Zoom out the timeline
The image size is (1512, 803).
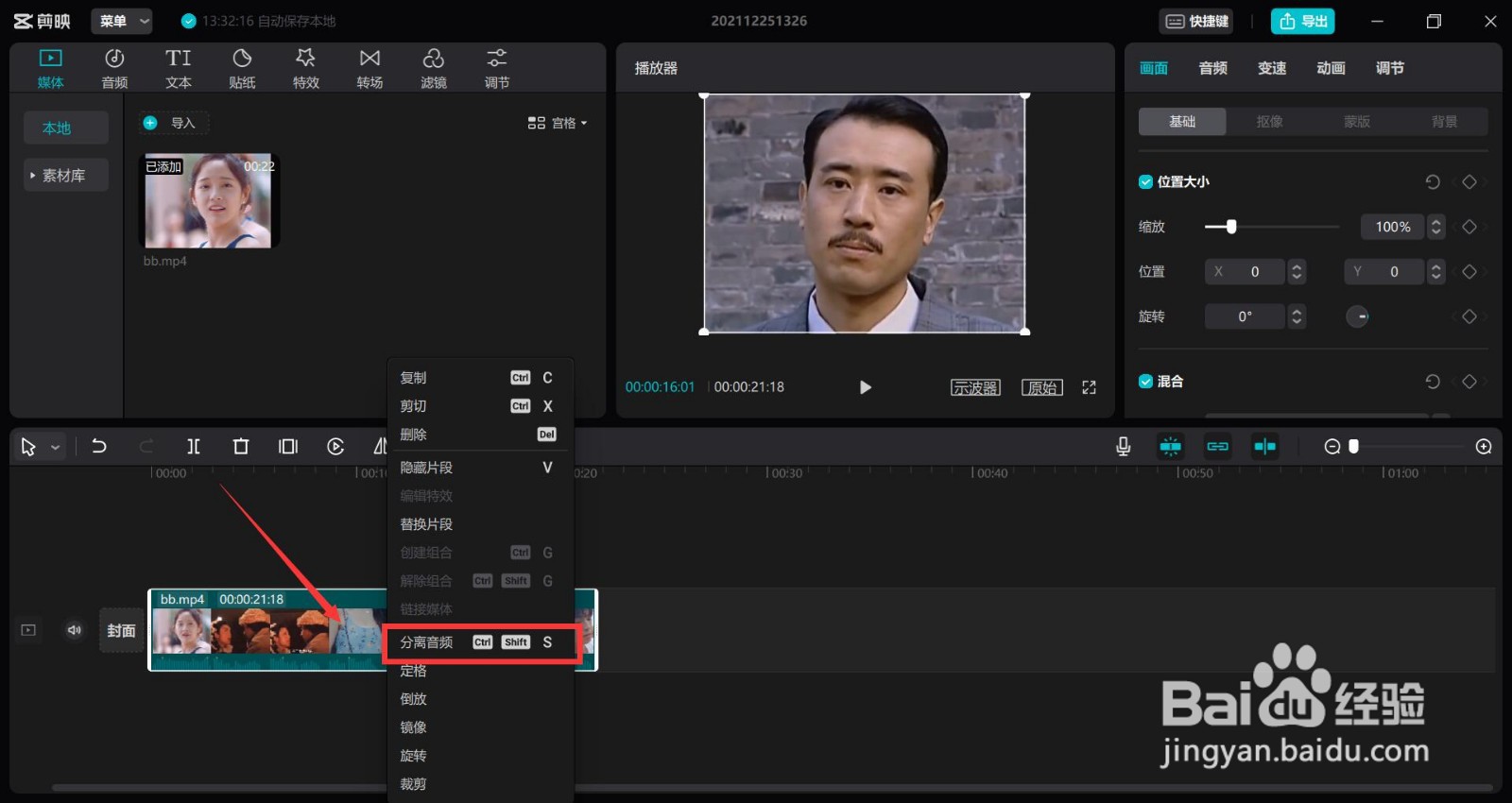[1332, 447]
